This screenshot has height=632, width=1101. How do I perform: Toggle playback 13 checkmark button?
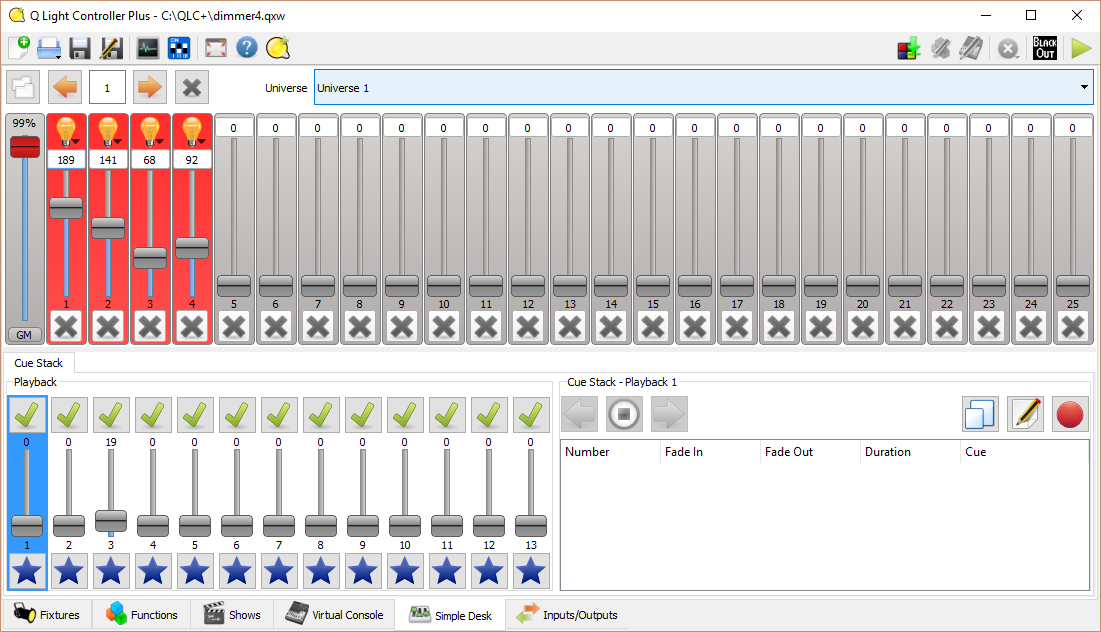[531, 414]
